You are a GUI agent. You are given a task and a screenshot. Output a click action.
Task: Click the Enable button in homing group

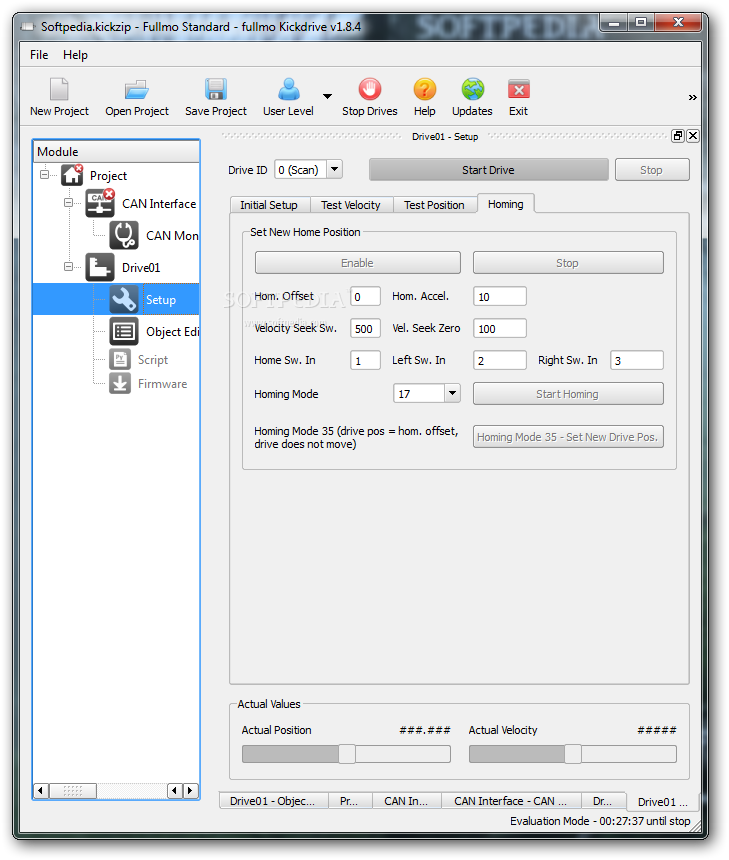[x=357, y=263]
